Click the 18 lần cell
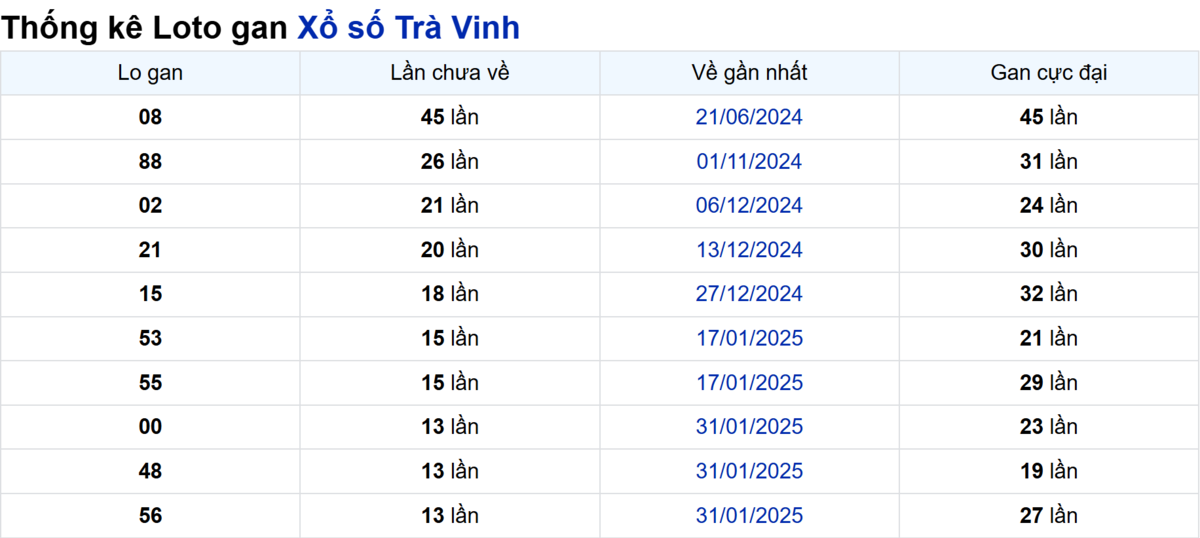The width and height of the screenshot is (1200, 538). 450,294
